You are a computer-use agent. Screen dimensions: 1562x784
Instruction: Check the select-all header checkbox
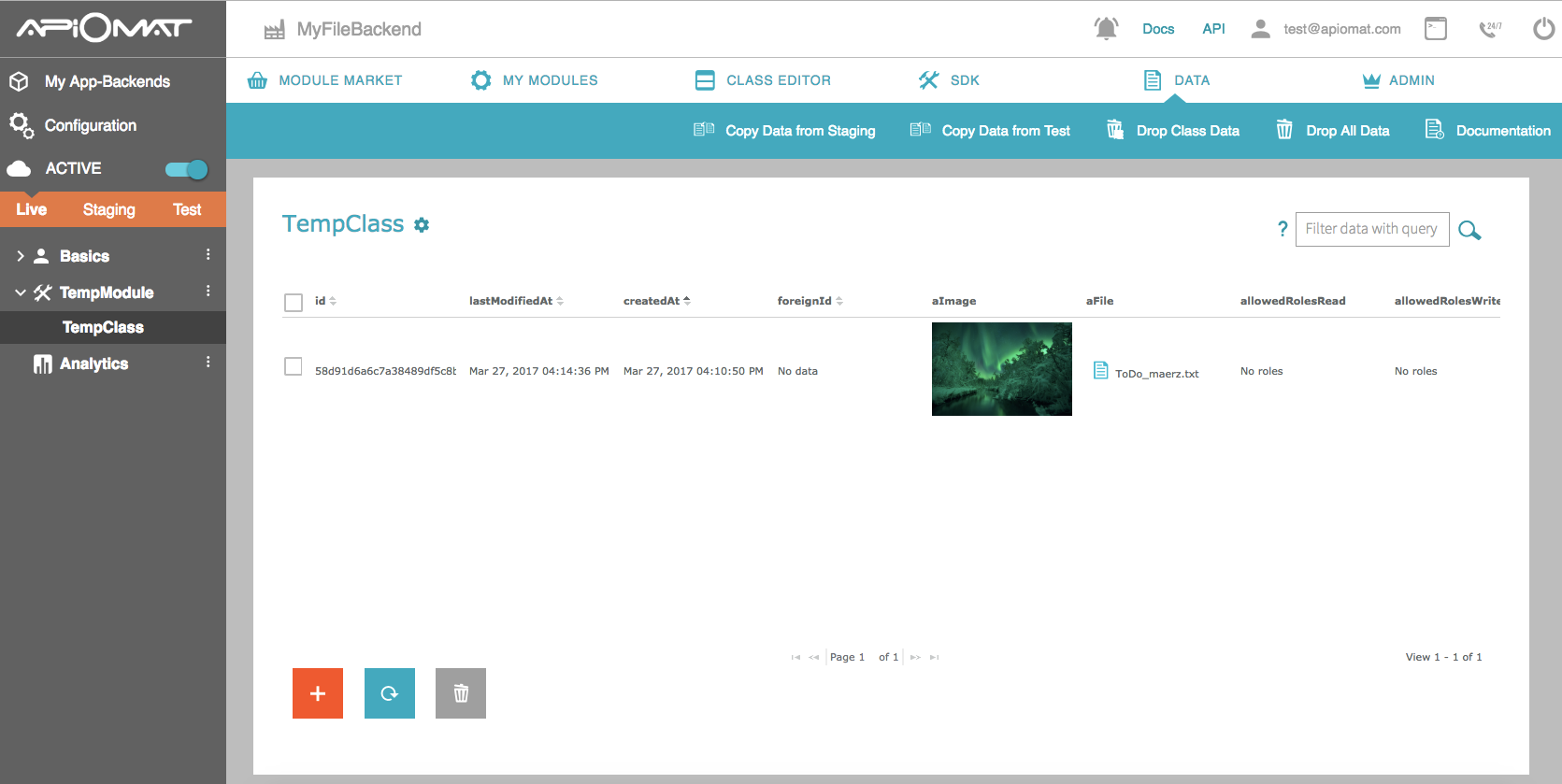294,302
